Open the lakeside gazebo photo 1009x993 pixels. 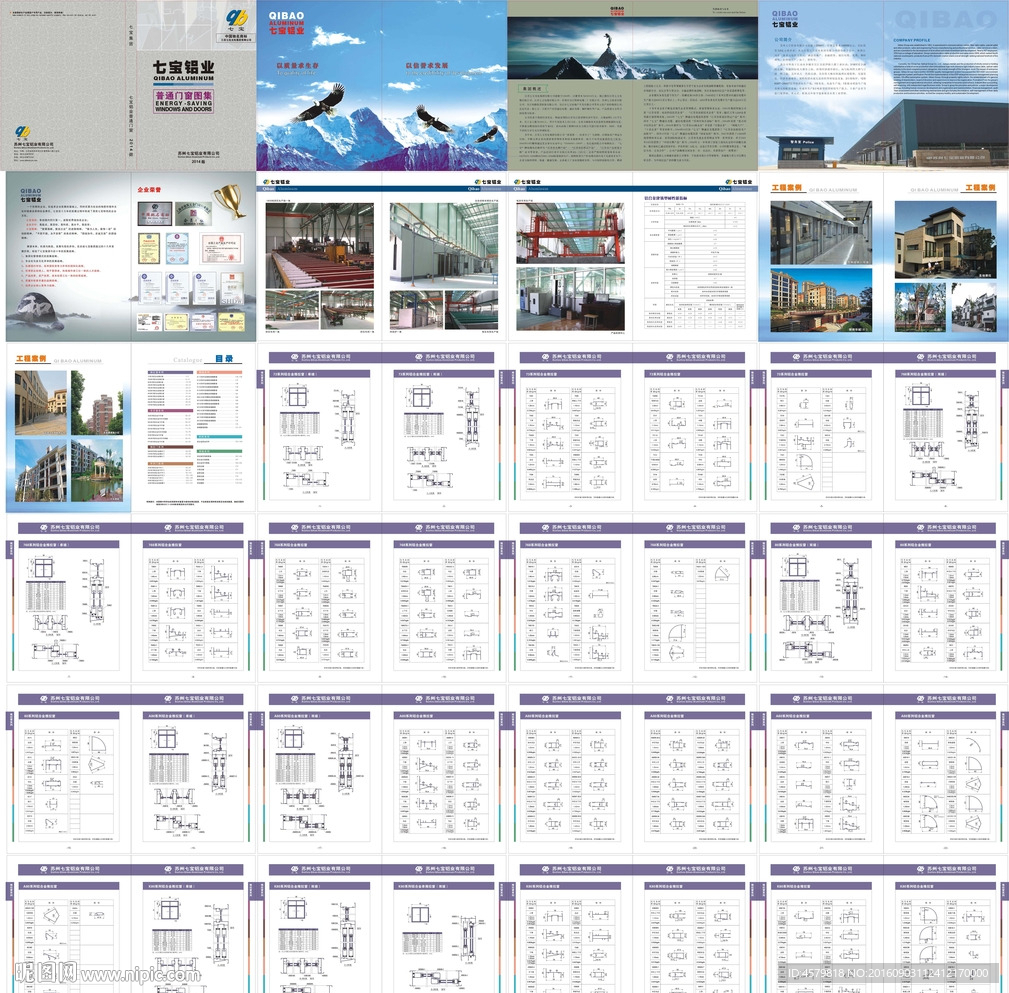(x=97, y=470)
